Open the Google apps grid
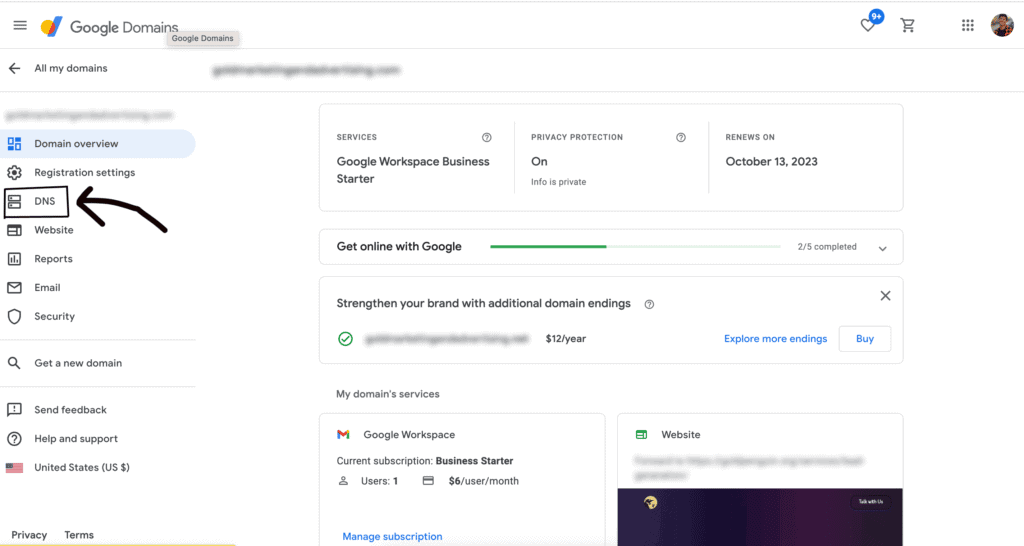The width and height of the screenshot is (1024, 546). (x=967, y=25)
